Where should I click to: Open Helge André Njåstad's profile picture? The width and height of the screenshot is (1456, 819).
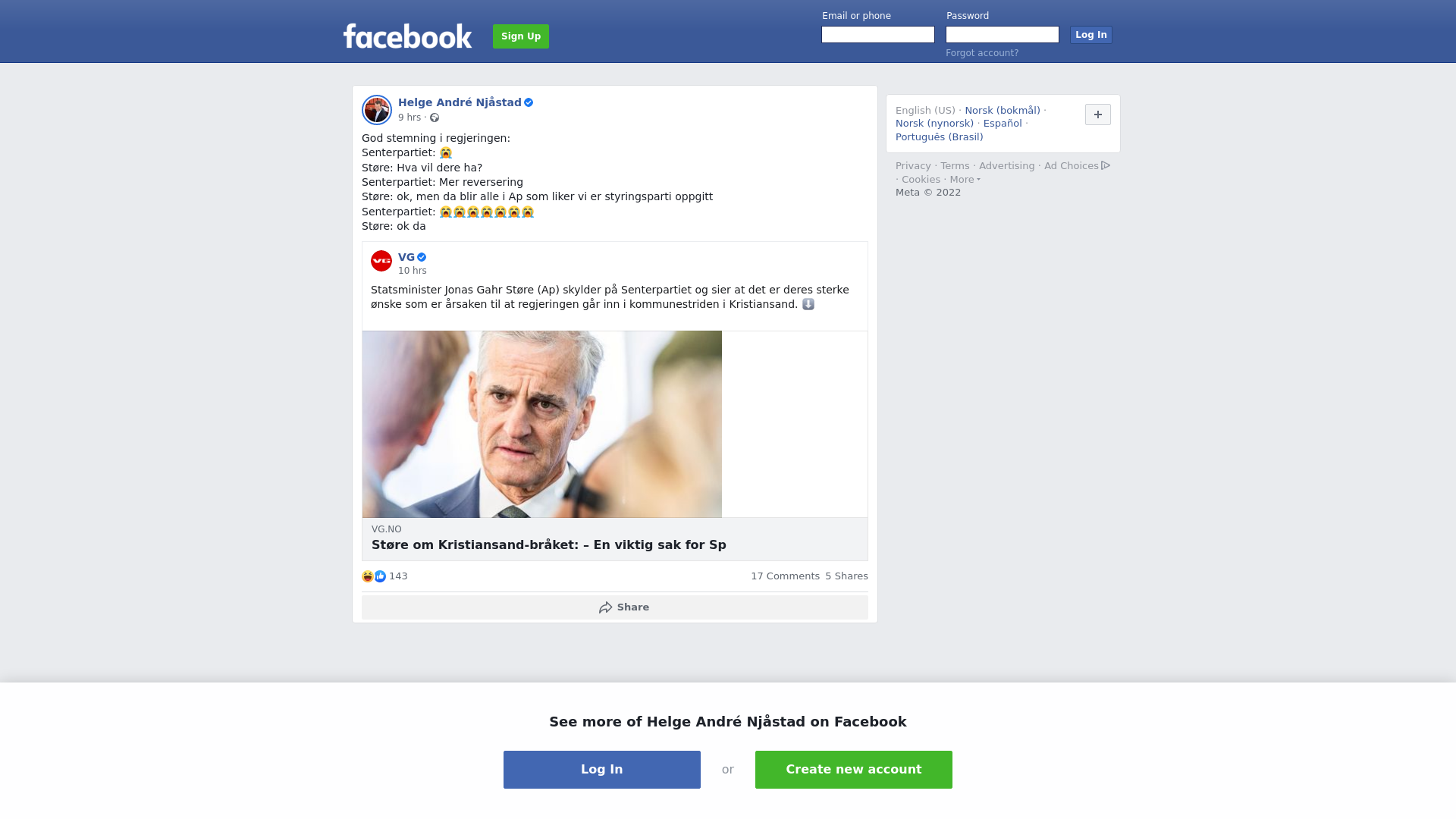(377, 110)
